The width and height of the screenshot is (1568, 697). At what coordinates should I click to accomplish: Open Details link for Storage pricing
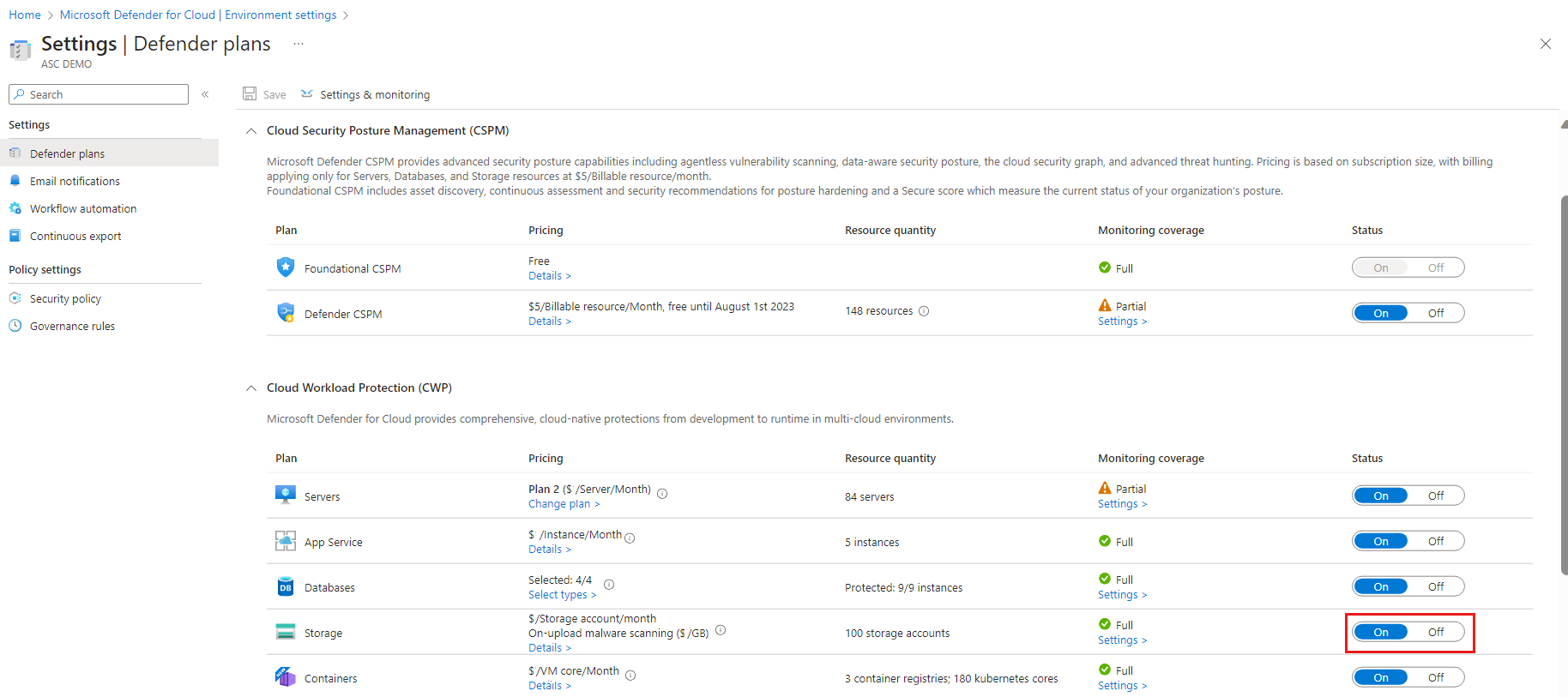click(x=550, y=648)
